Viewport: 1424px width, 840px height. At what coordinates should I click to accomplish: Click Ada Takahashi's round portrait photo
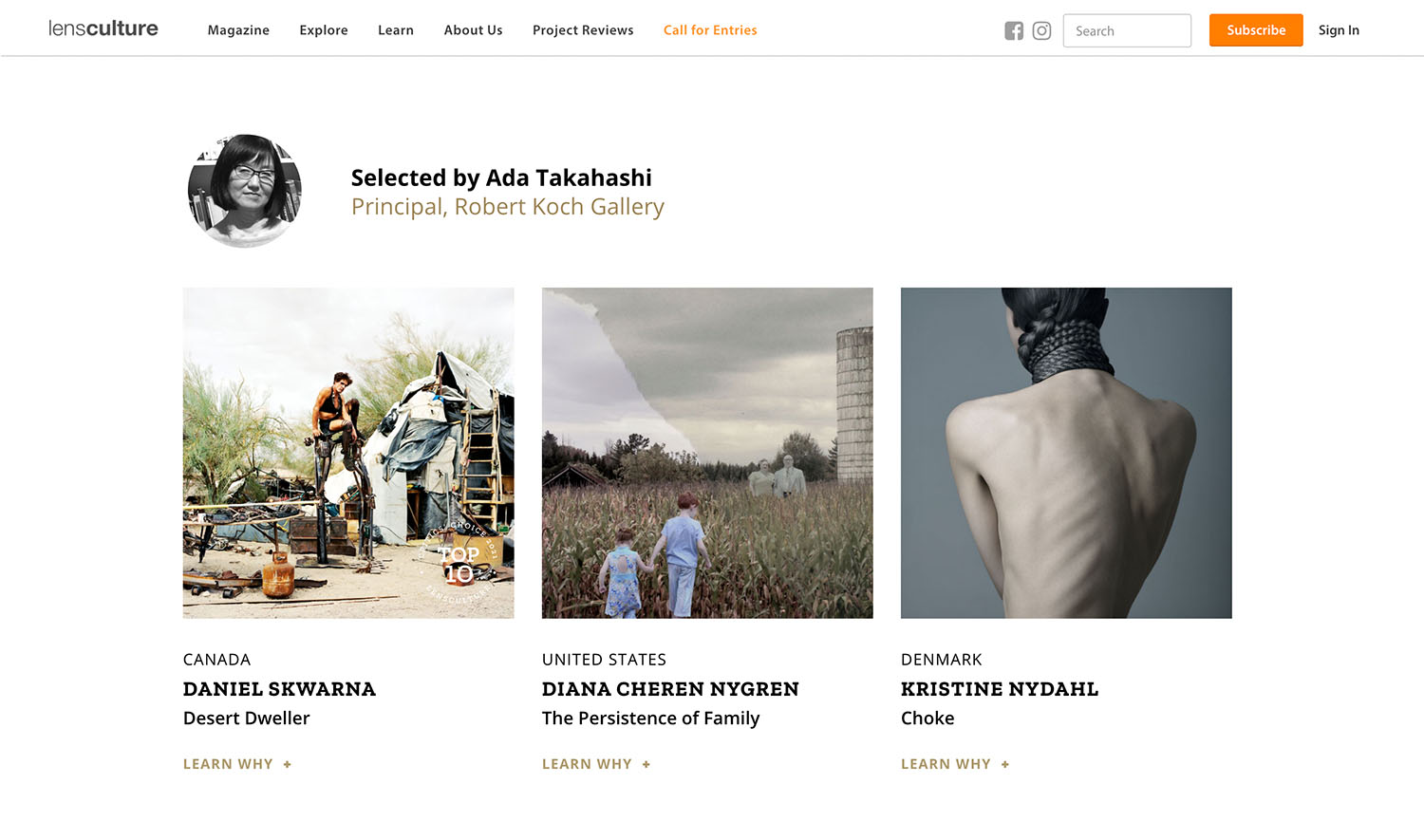(x=245, y=191)
